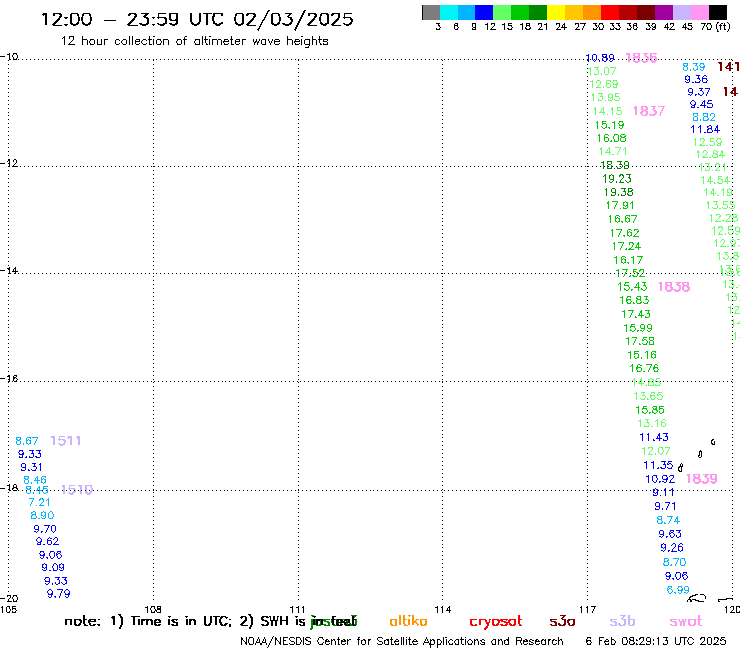This screenshot has width=740, height=650.
Task: Click longitude axis label 111
Action: click(297, 609)
